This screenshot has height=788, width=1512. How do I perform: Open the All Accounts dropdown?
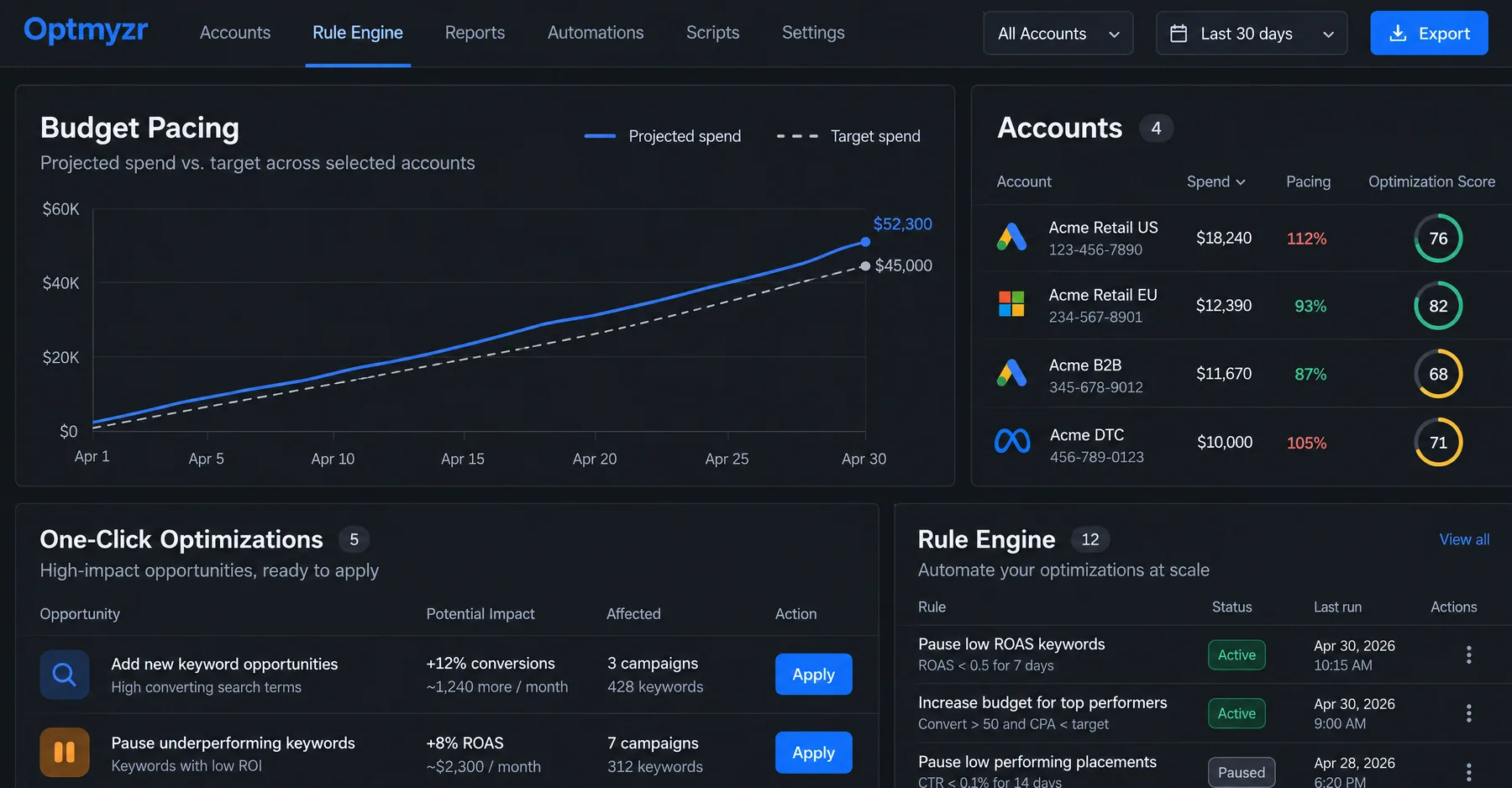(x=1058, y=34)
